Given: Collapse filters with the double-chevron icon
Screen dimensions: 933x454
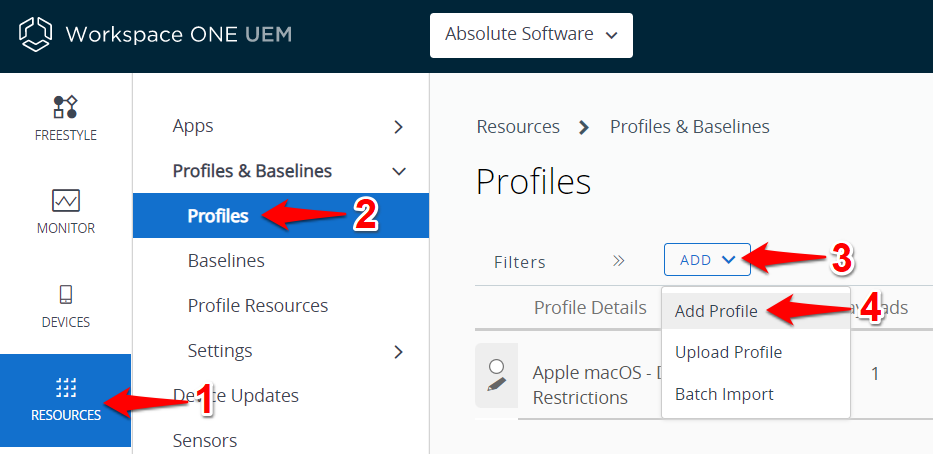Looking at the screenshot, I should tap(619, 261).
